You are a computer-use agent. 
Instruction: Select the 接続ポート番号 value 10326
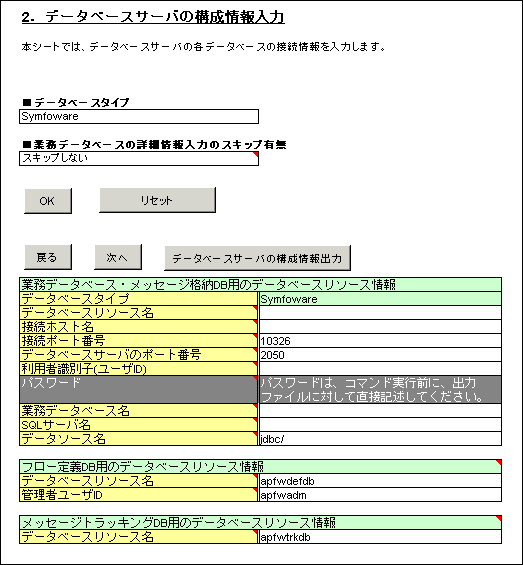pos(380,341)
